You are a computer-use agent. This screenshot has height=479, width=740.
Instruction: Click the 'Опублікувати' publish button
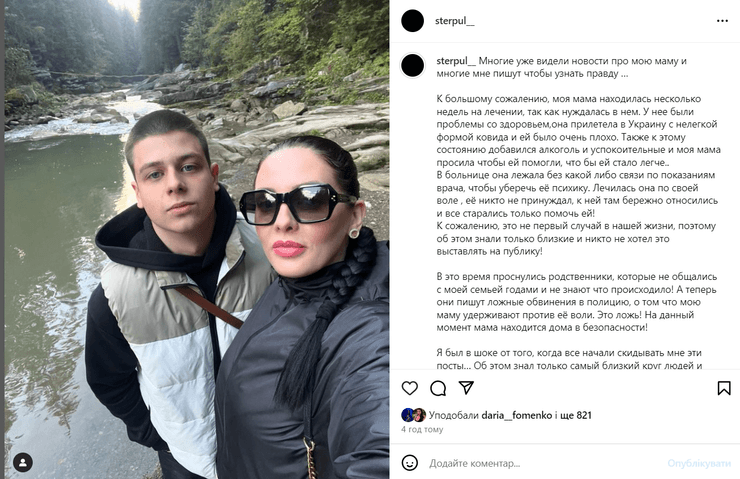(699, 463)
